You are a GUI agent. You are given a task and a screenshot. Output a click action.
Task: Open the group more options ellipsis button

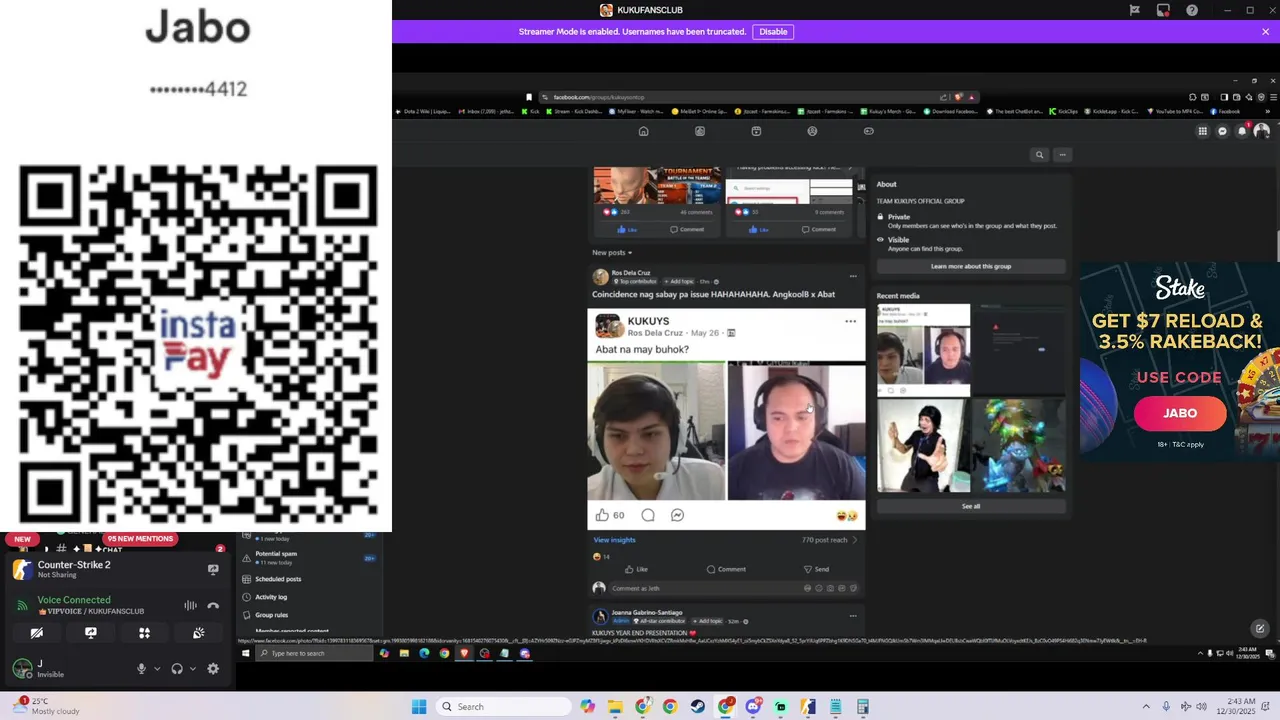pyautogui.click(x=1062, y=155)
